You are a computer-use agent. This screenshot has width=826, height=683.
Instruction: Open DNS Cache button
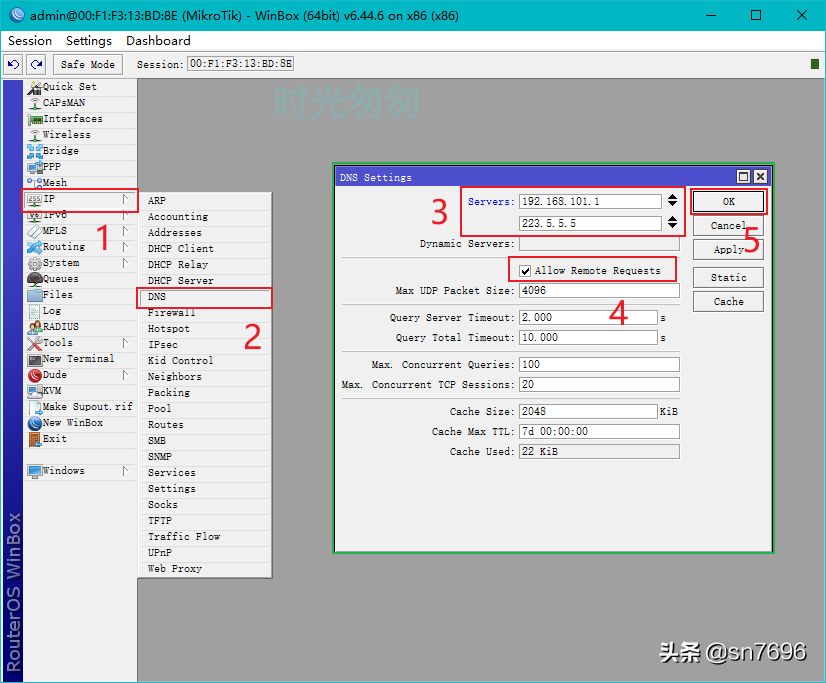(728, 302)
